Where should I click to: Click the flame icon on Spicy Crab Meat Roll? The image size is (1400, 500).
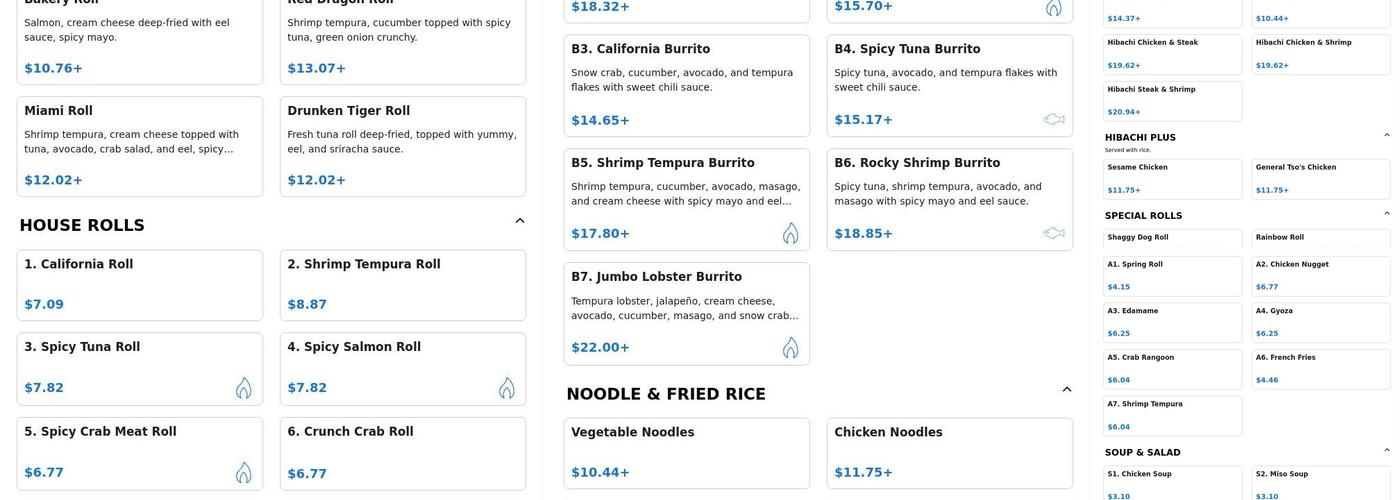(243, 472)
